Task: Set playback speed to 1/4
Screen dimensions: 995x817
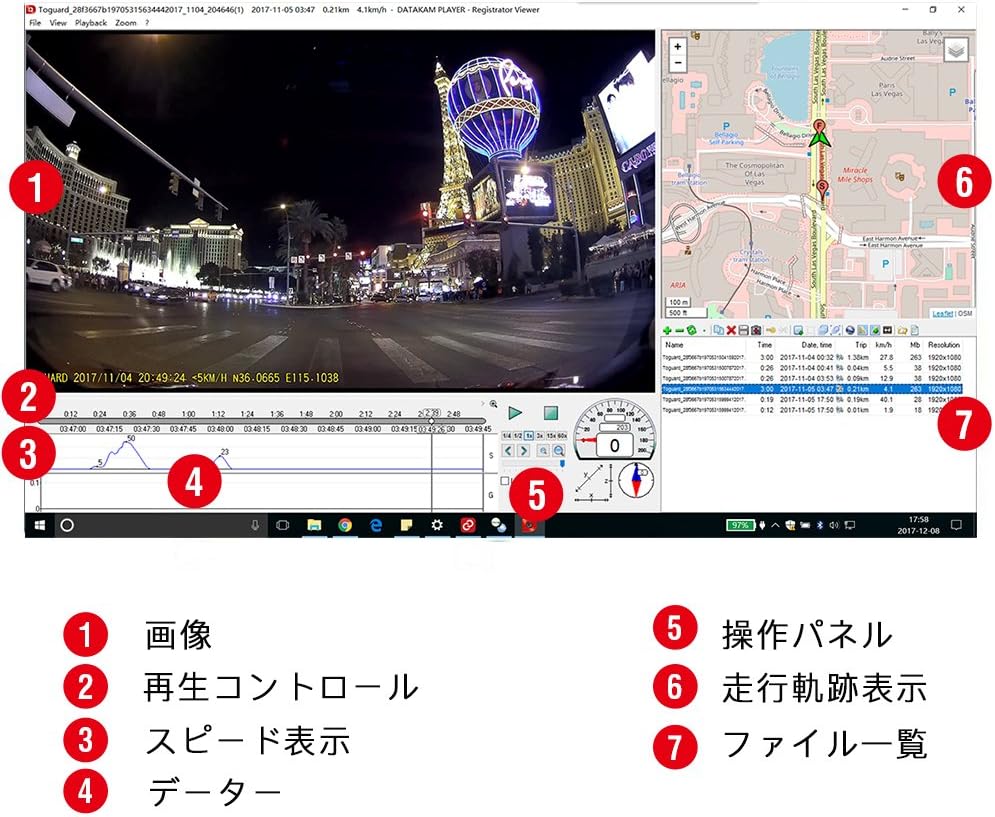Action: click(505, 436)
